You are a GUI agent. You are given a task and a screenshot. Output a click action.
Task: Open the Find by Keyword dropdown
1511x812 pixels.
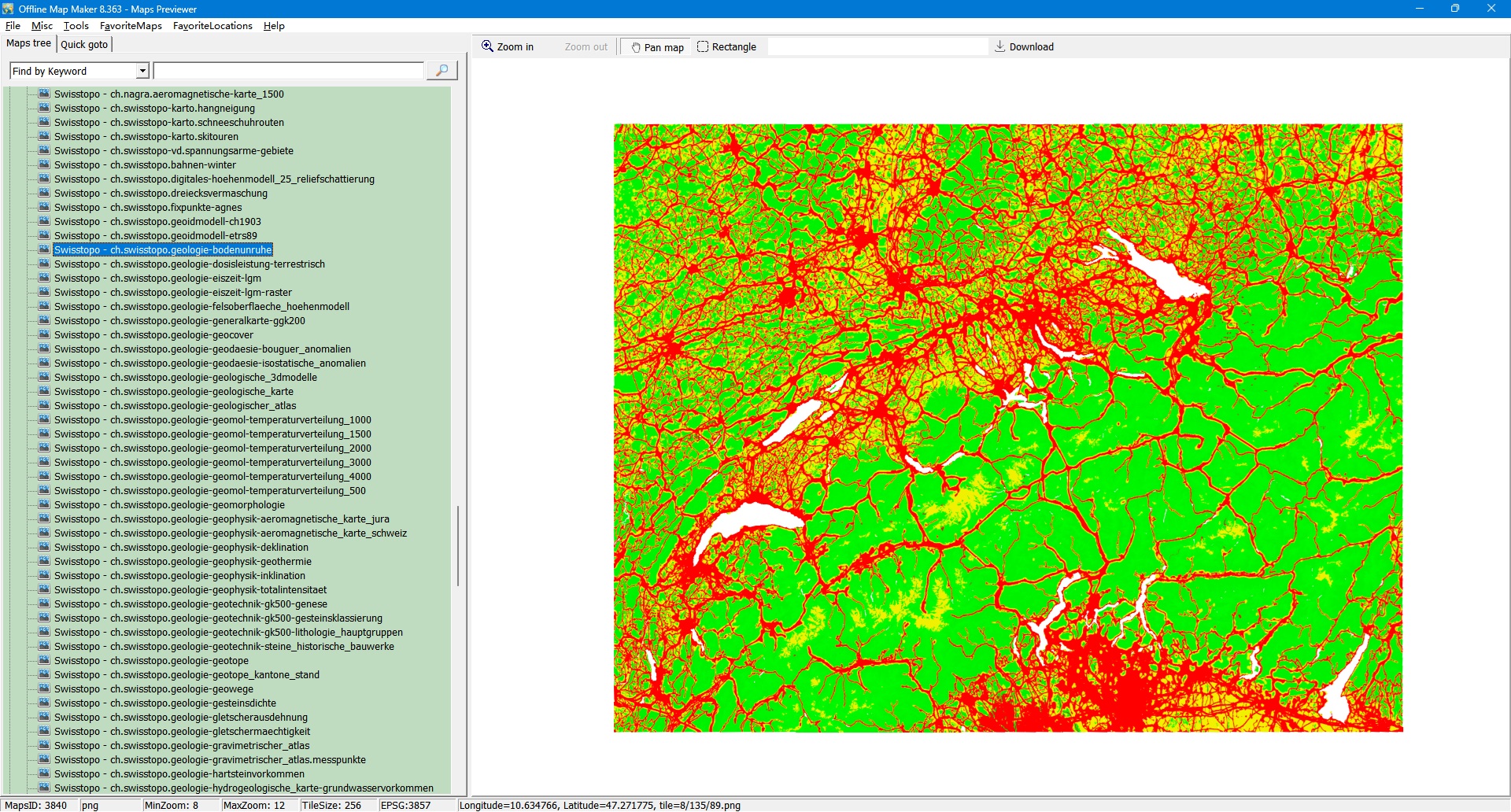coord(142,71)
